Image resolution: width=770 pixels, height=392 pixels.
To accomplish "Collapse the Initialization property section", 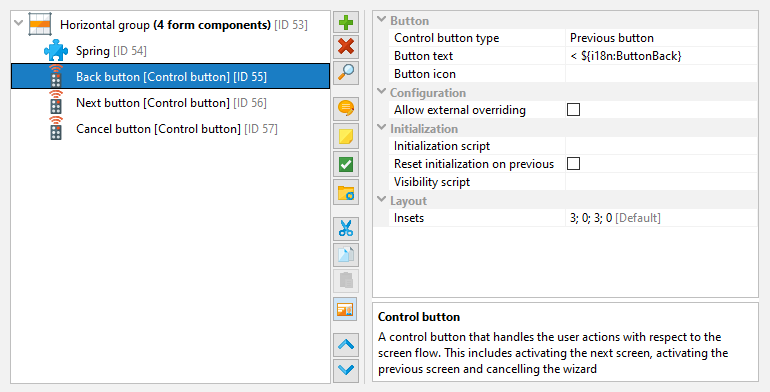I will [381, 128].
